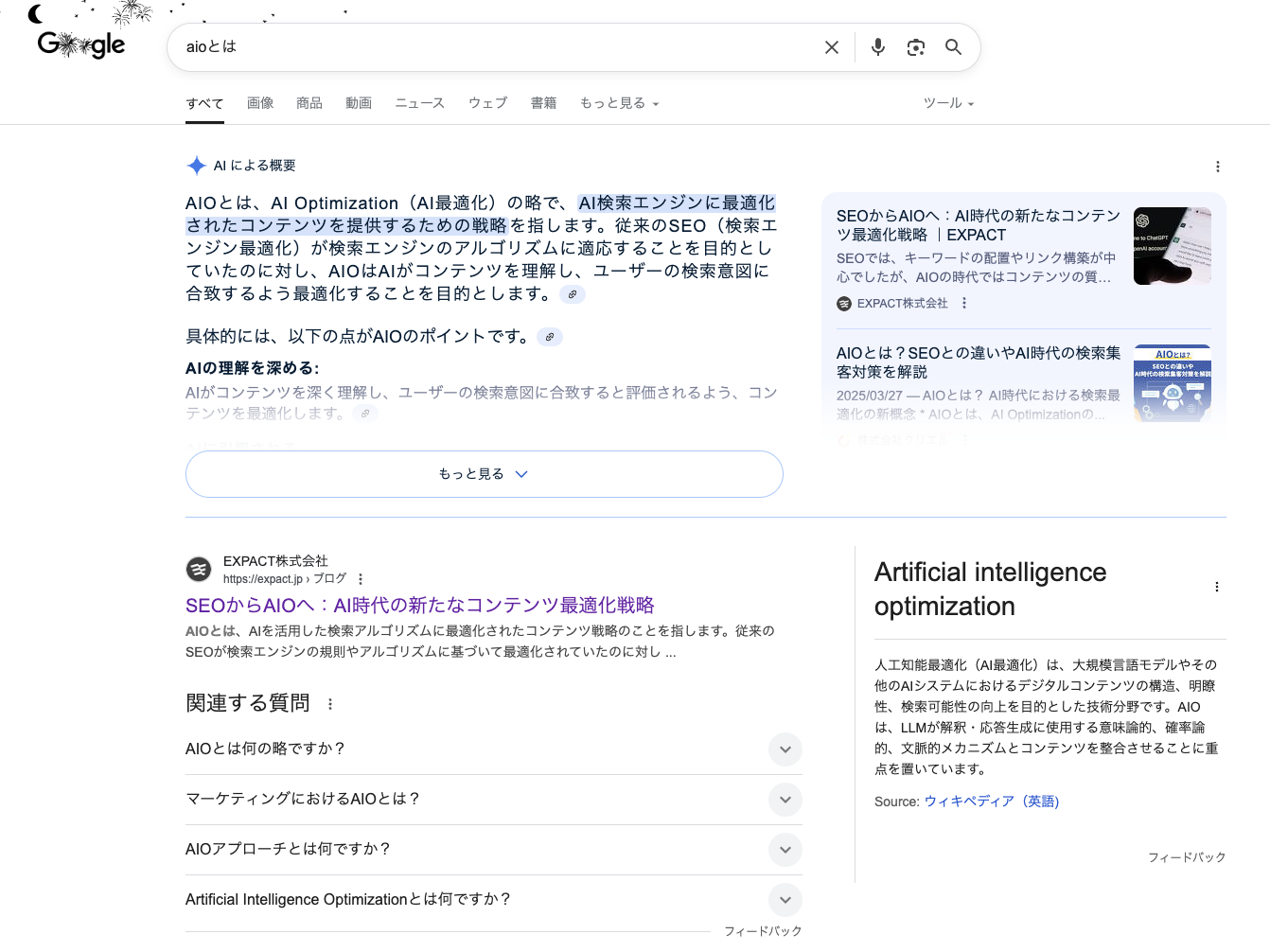Expand question AIOアプローチとは何ですか？
The image size is (1270, 952).
point(493,850)
